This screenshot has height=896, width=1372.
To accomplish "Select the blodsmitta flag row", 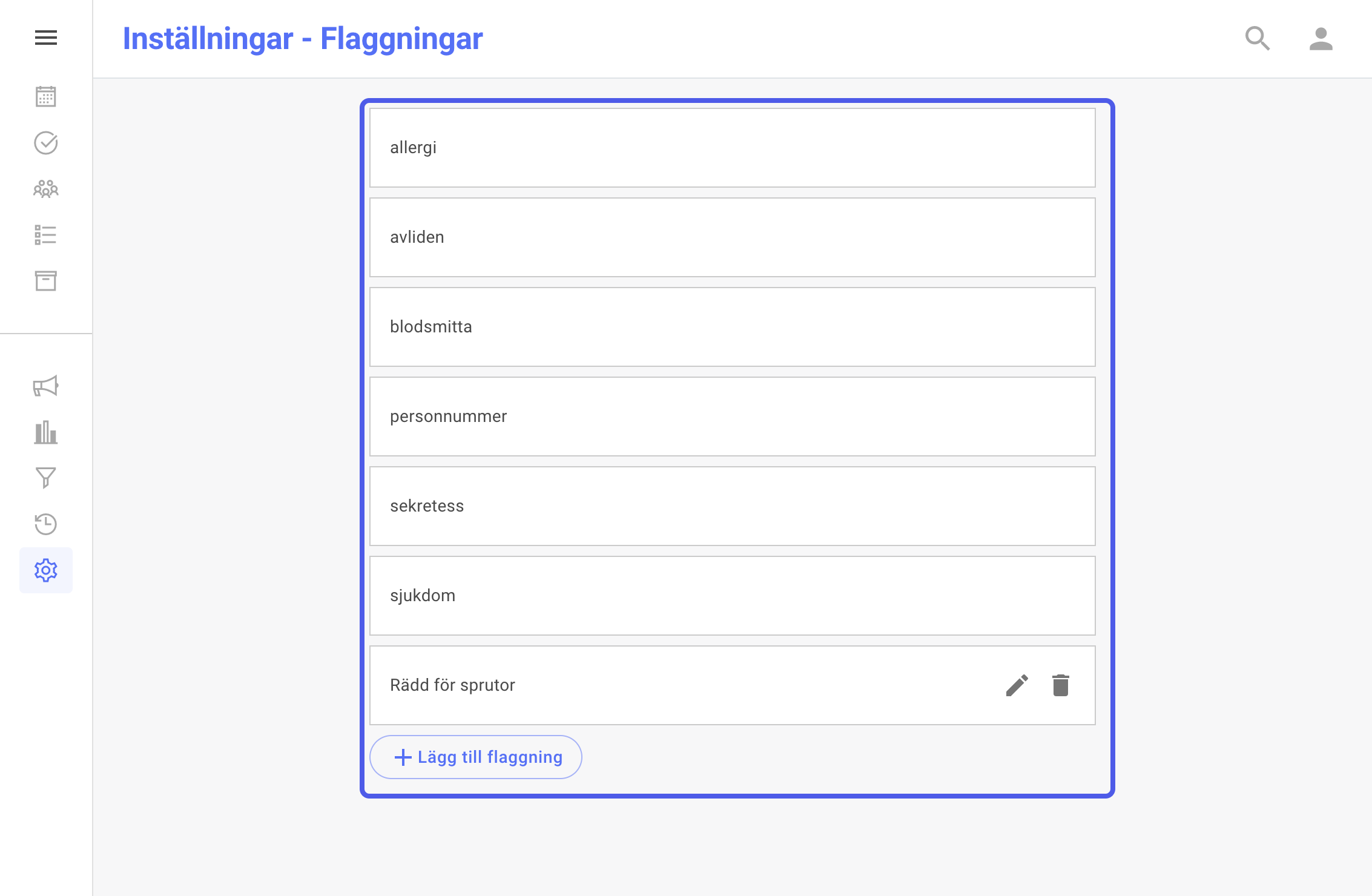I will click(x=733, y=327).
